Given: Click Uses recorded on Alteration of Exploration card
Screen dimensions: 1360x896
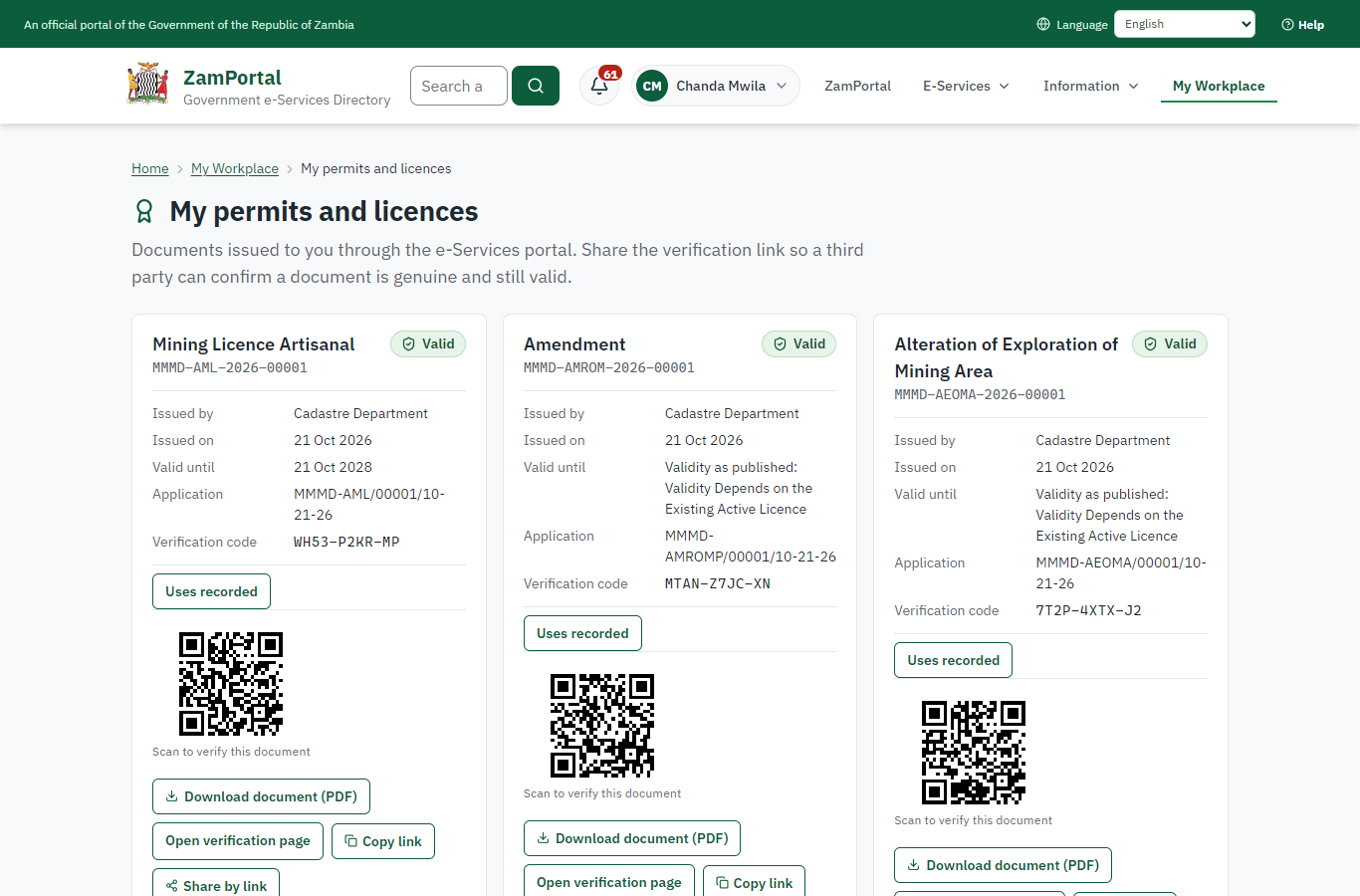Looking at the screenshot, I should tap(953, 660).
